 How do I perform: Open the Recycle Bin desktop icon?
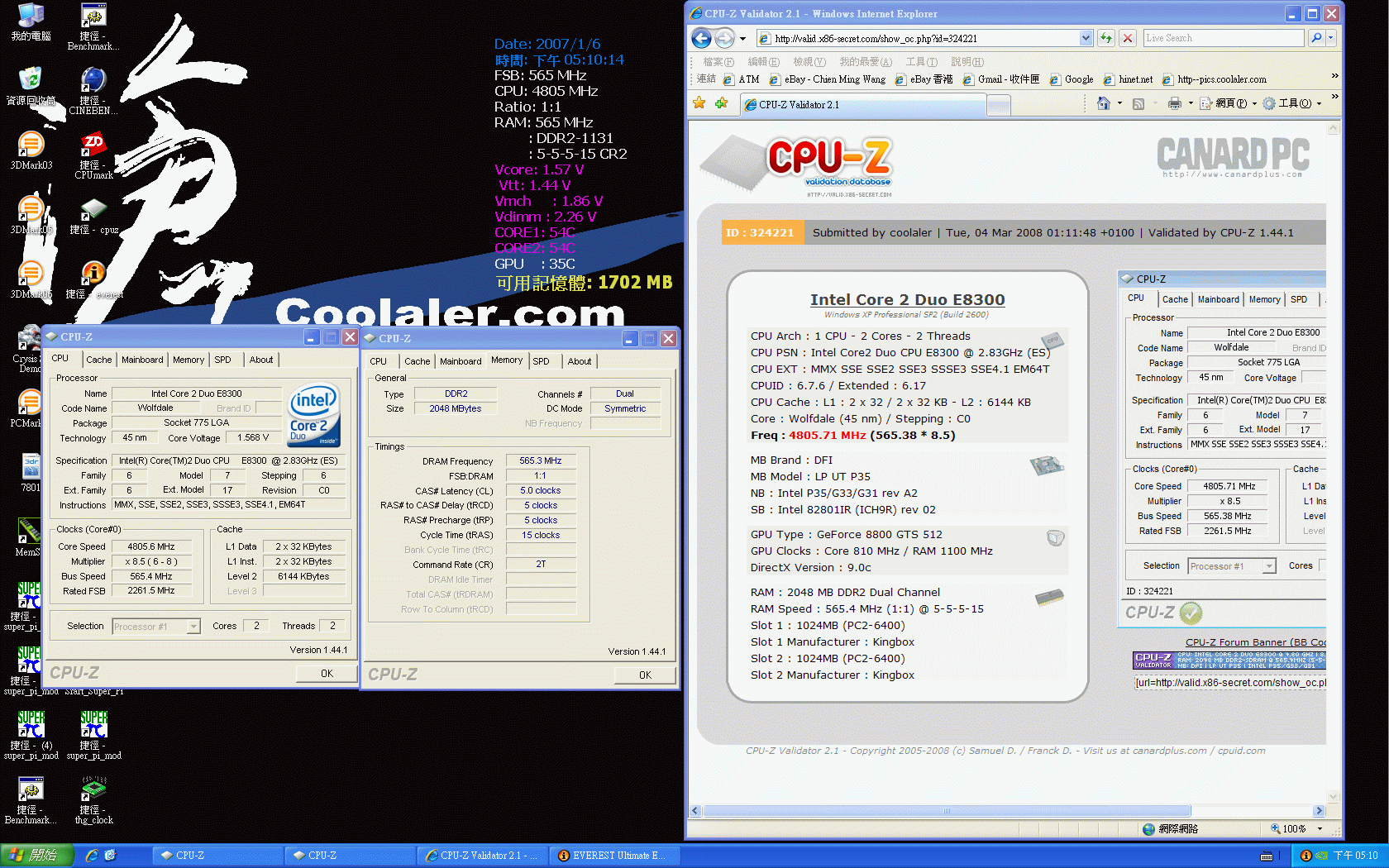[31, 86]
